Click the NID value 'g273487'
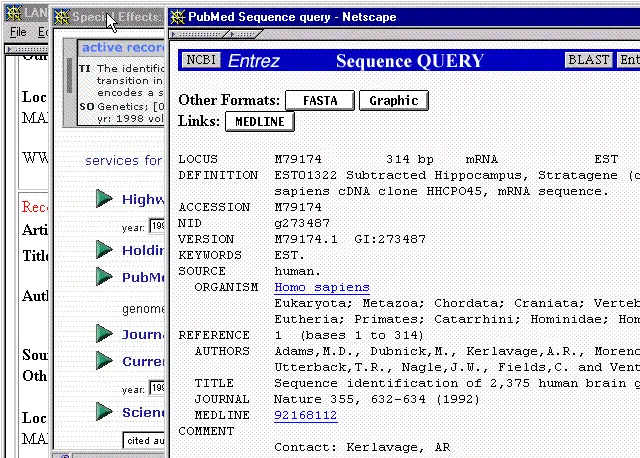 click(x=302, y=223)
